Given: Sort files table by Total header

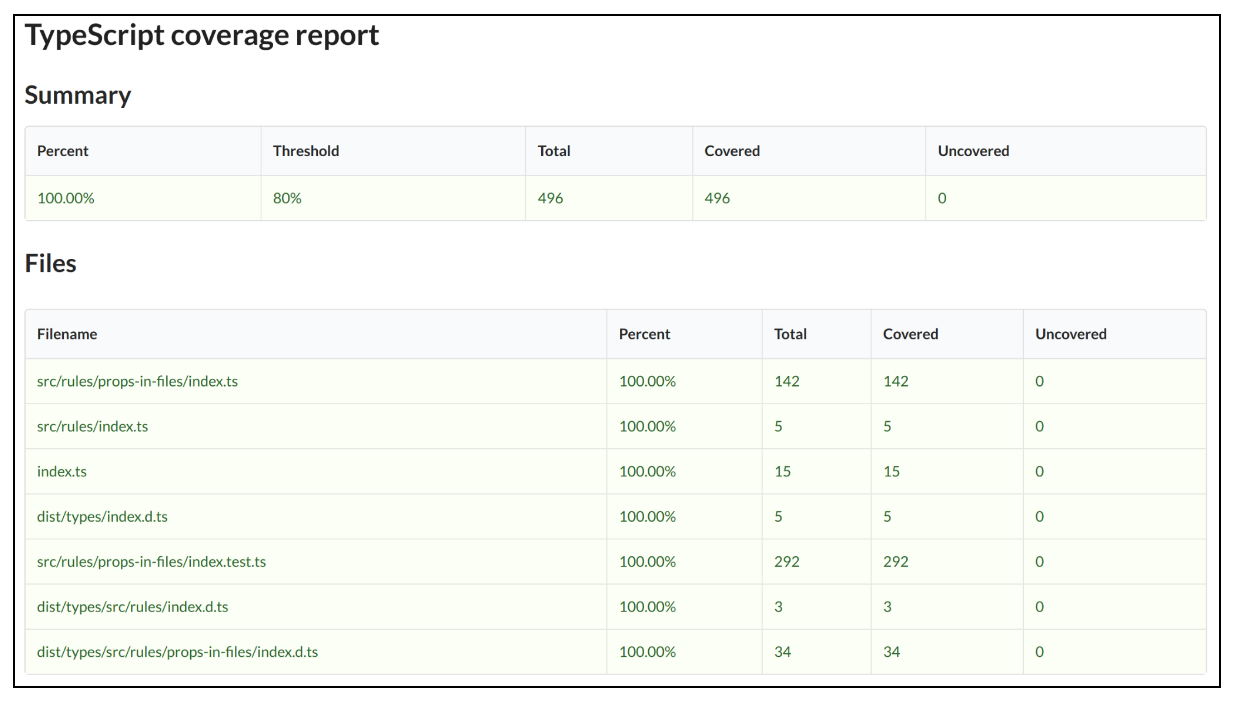Looking at the screenshot, I should (x=790, y=334).
